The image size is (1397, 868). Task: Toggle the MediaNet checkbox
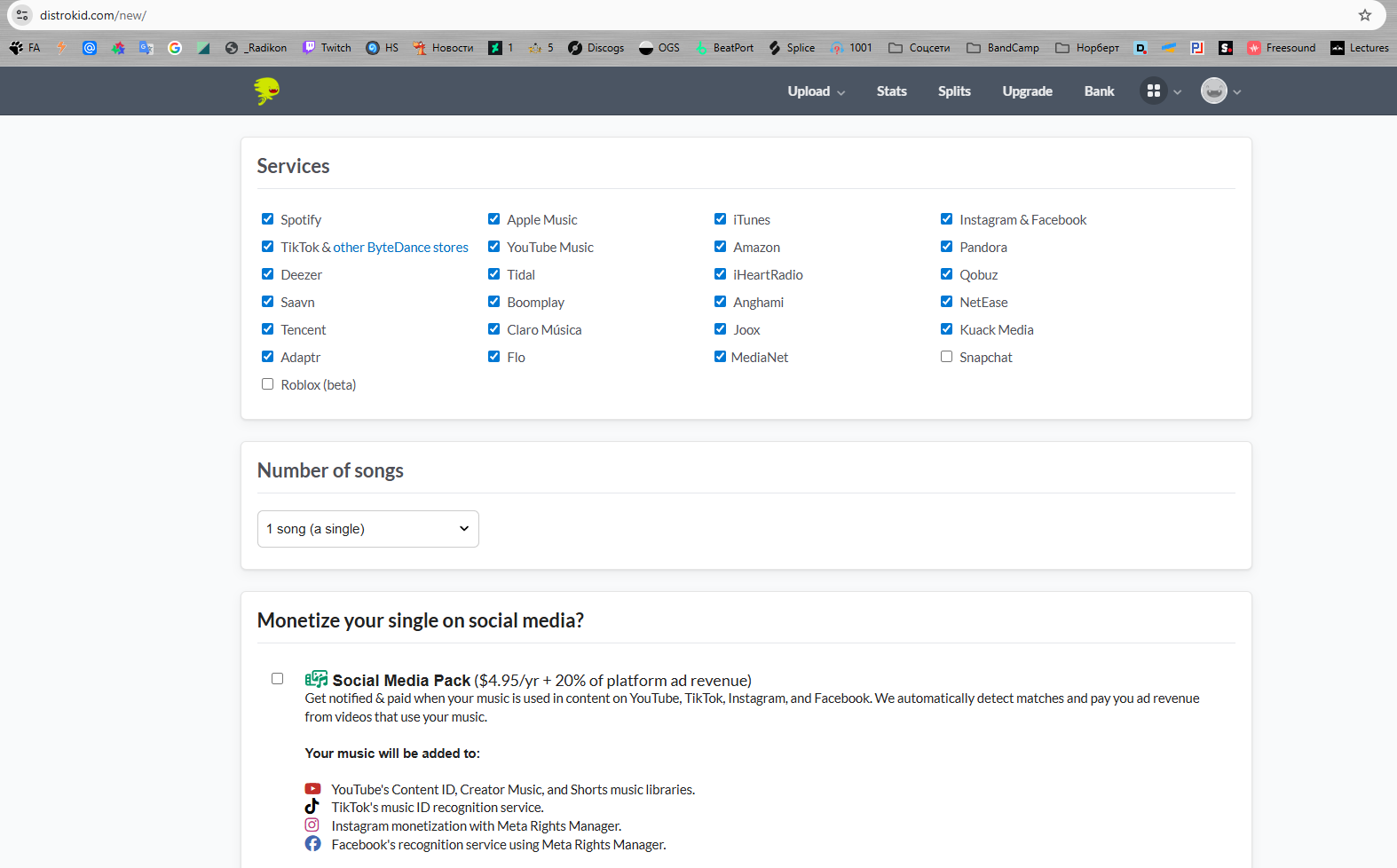720,357
